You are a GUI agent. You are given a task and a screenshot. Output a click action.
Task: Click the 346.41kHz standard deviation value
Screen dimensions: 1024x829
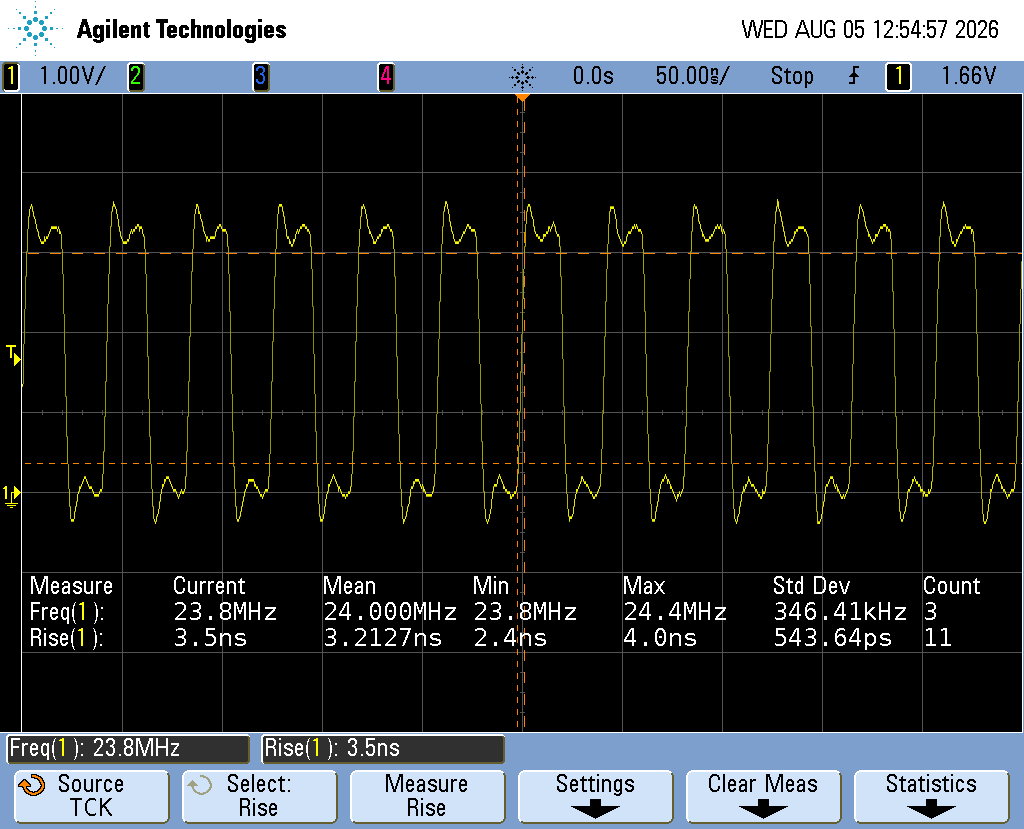[x=840, y=612]
